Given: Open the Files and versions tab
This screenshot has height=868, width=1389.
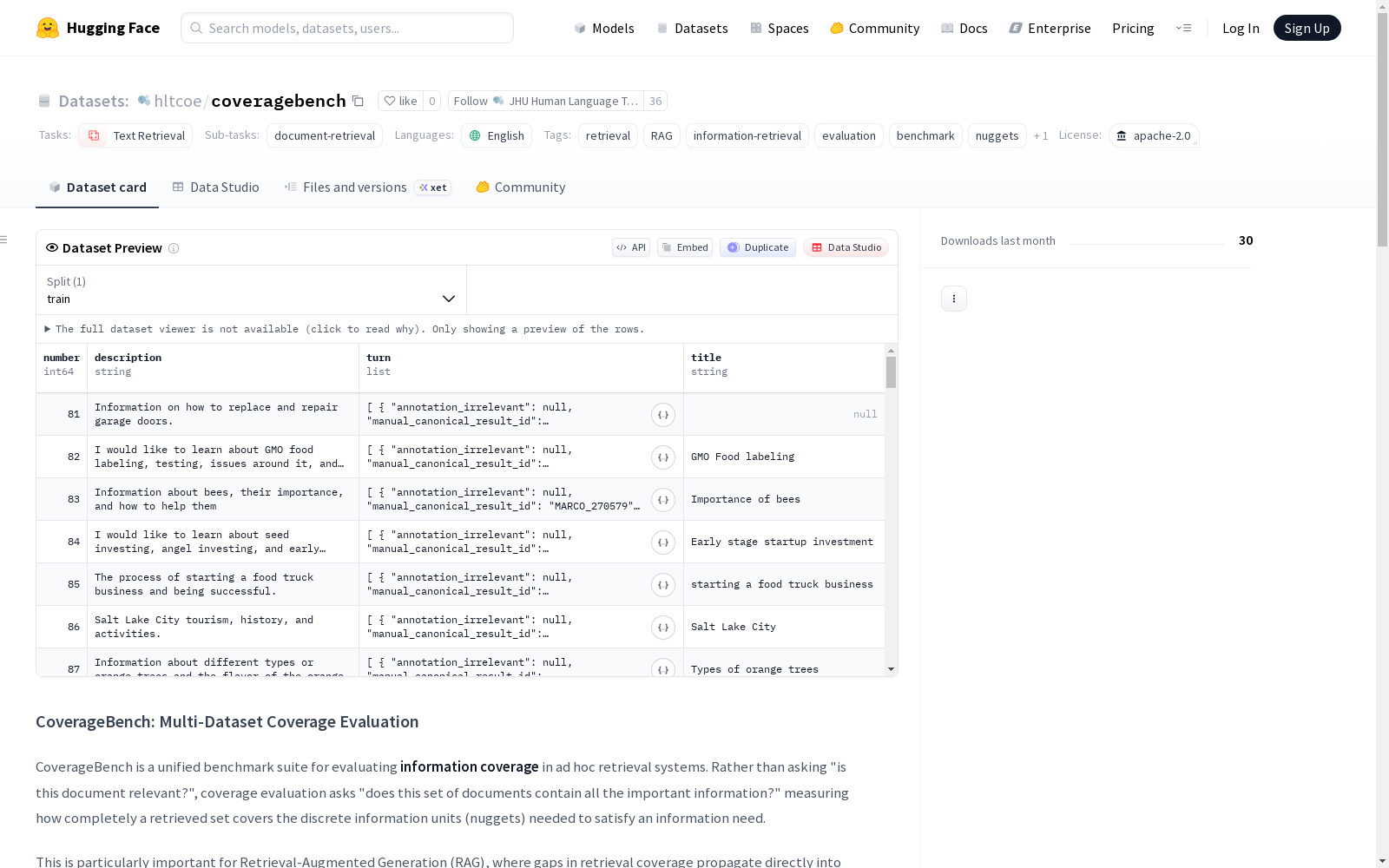Looking at the screenshot, I should coord(367,187).
